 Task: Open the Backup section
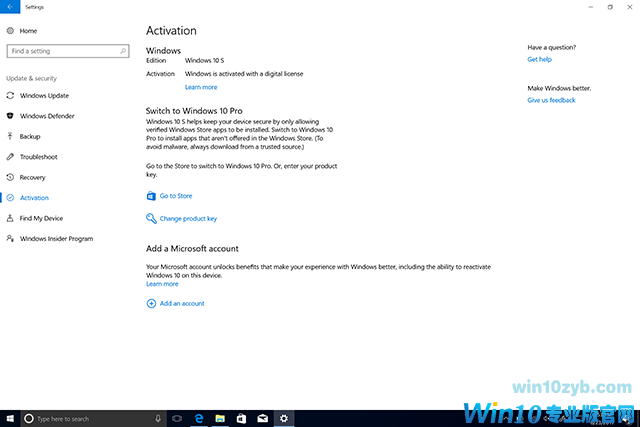(x=30, y=136)
